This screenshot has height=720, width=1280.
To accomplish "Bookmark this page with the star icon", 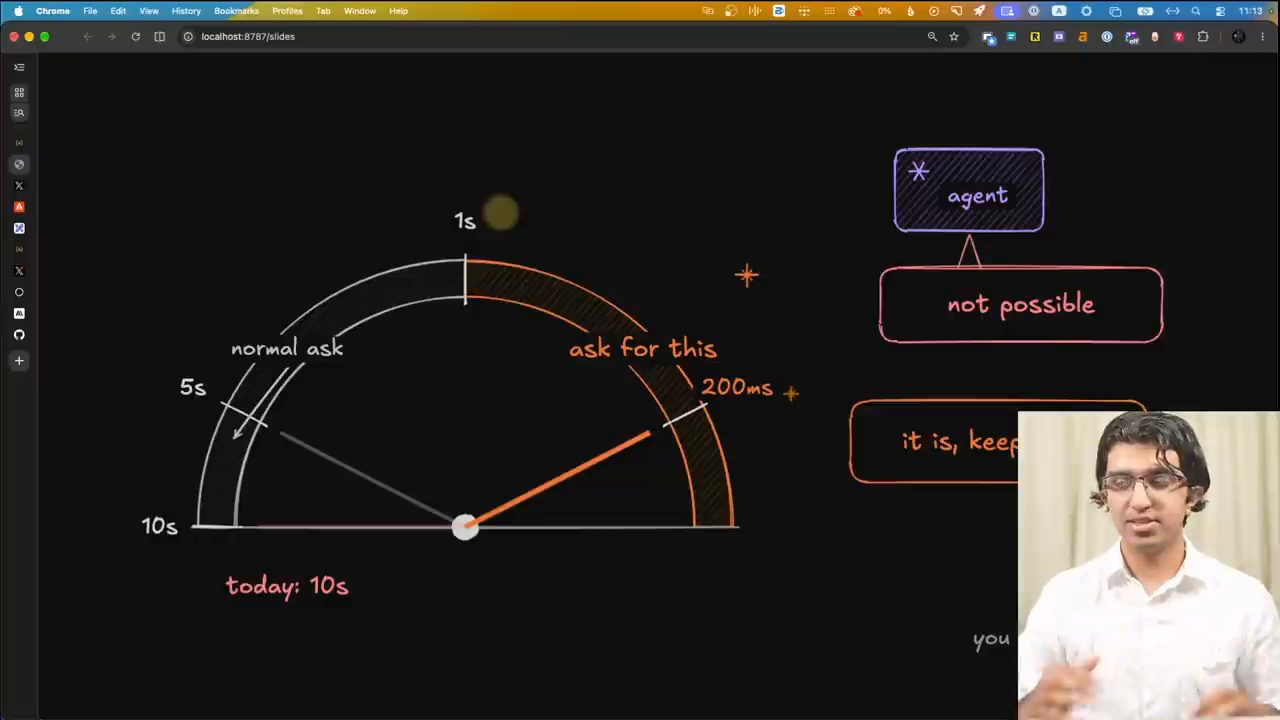I will pyautogui.click(x=954, y=37).
